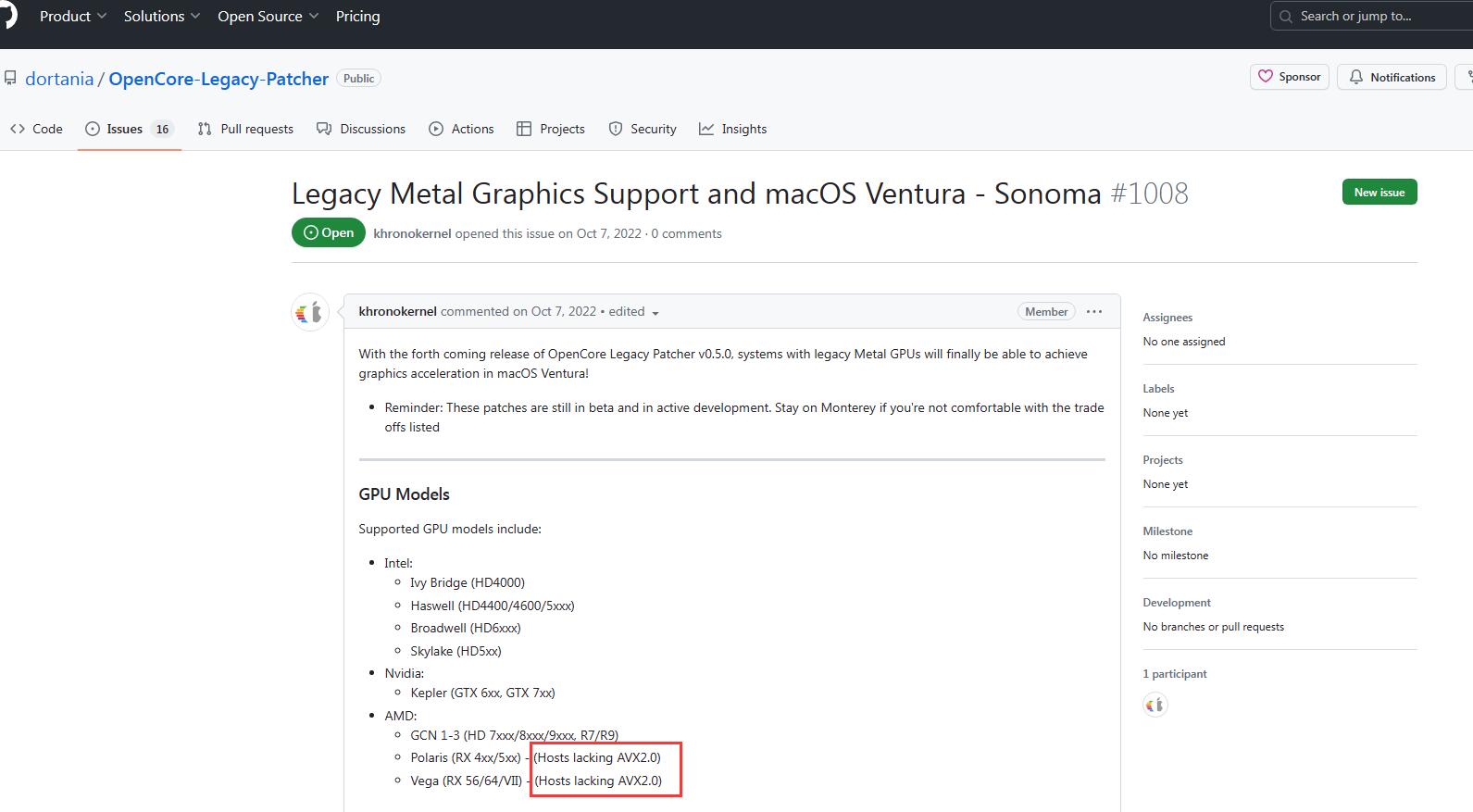Viewport: 1473px width, 812px height.
Task: Open the Solutions dropdown menu
Action: [x=162, y=17]
